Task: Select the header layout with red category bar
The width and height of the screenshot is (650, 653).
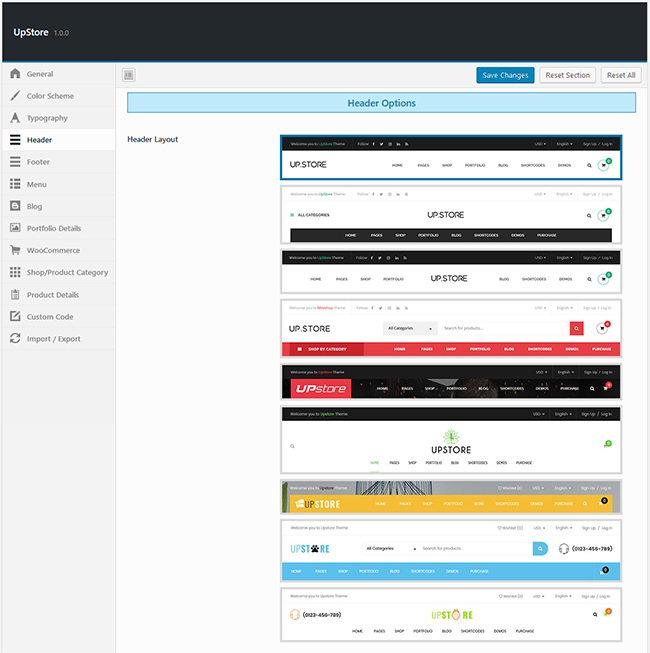Action: click(451, 328)
